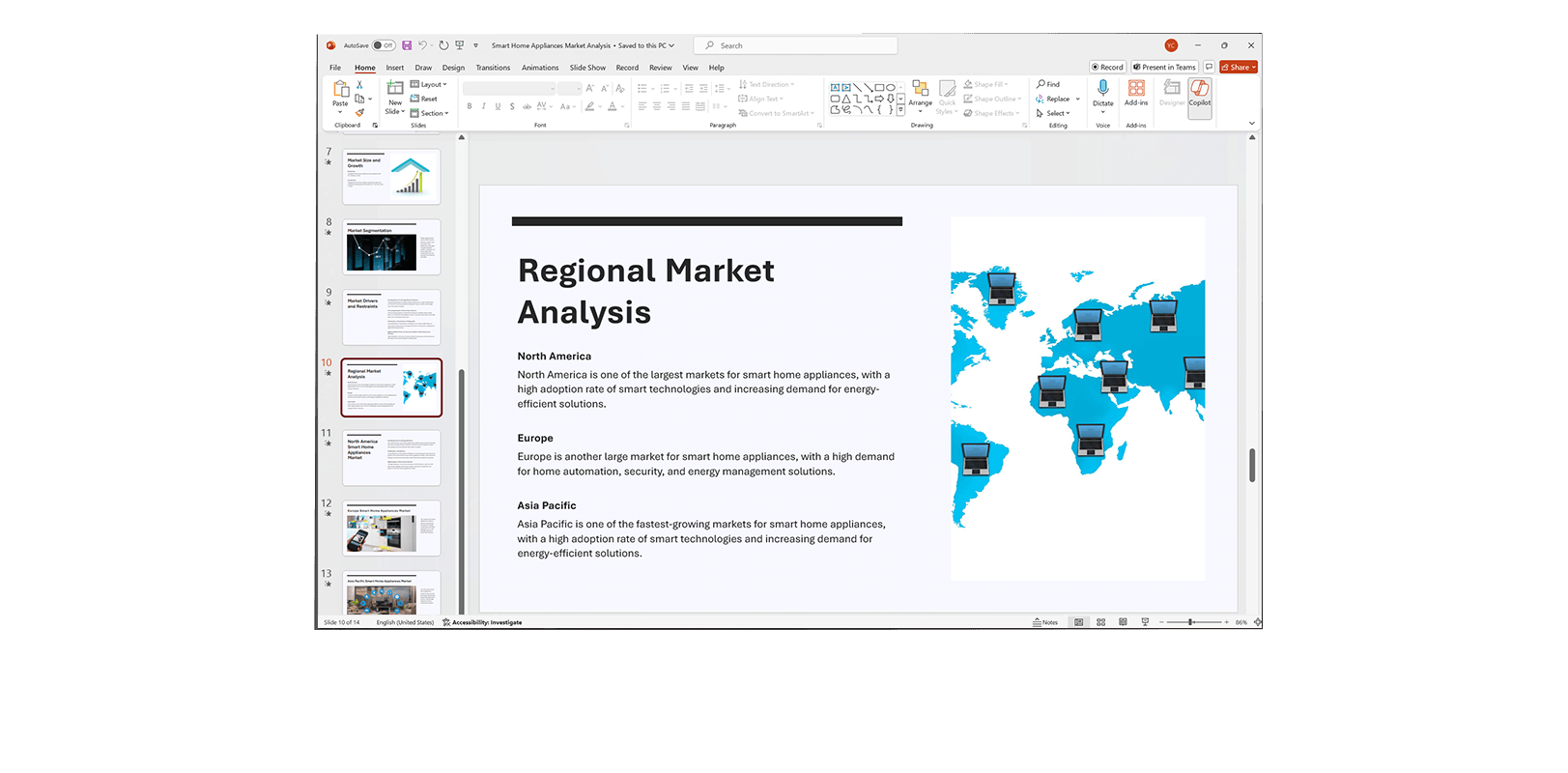Open the Comments pane icon
This screenshot has height=773, width=1568.
(x=1209, y=67)
